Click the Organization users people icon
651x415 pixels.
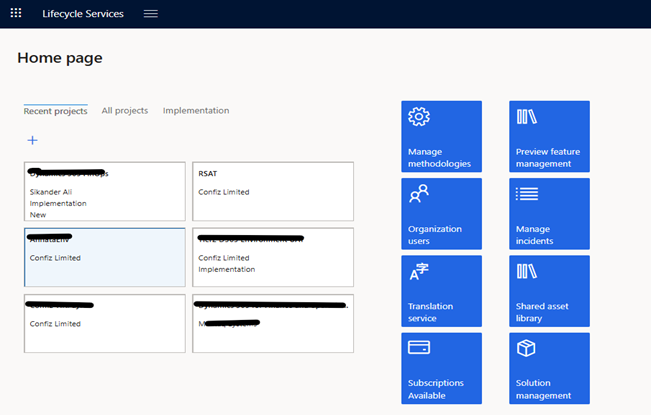point(419,194)
